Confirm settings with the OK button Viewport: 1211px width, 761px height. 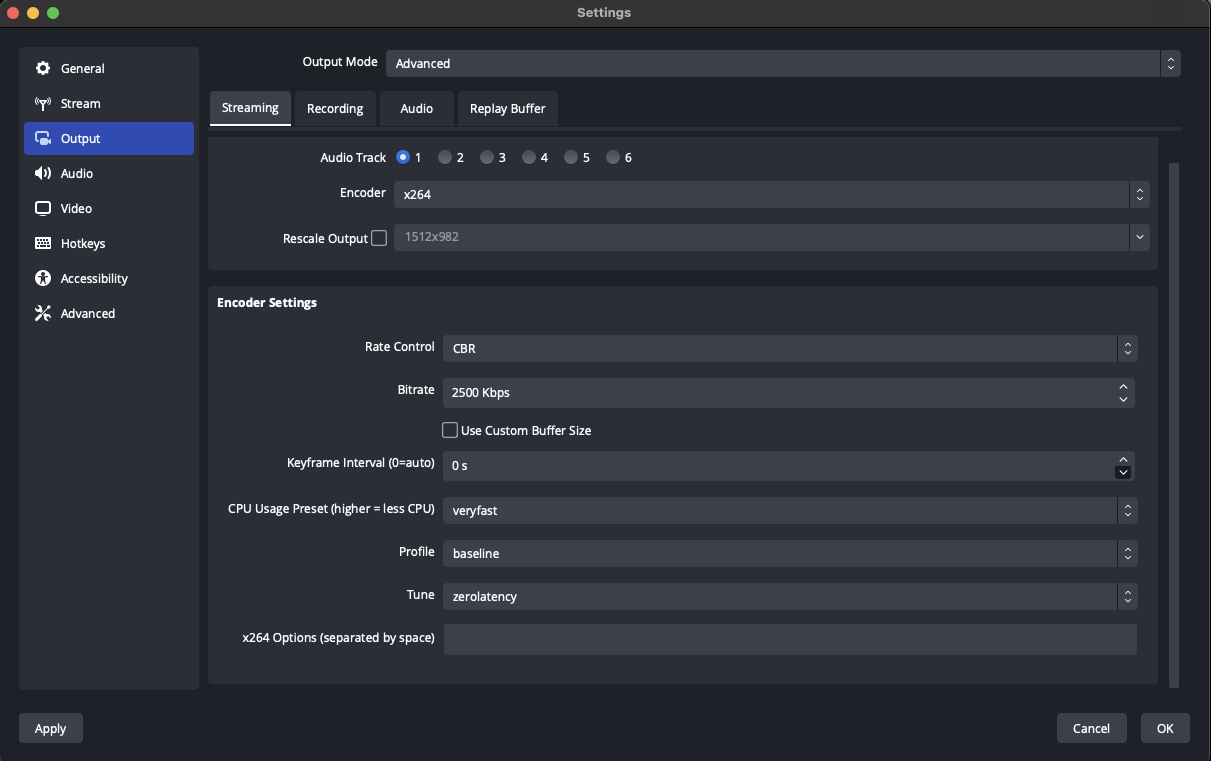(1165, 728)
